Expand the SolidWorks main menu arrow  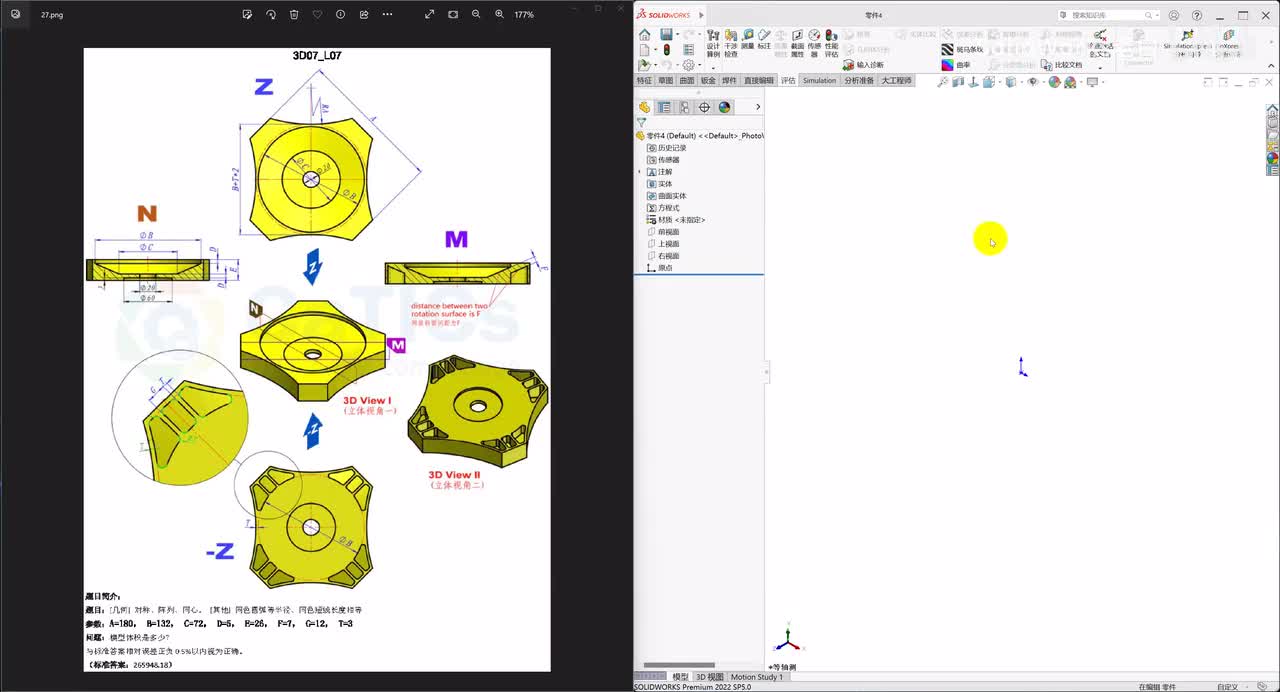tap(700, 15)
